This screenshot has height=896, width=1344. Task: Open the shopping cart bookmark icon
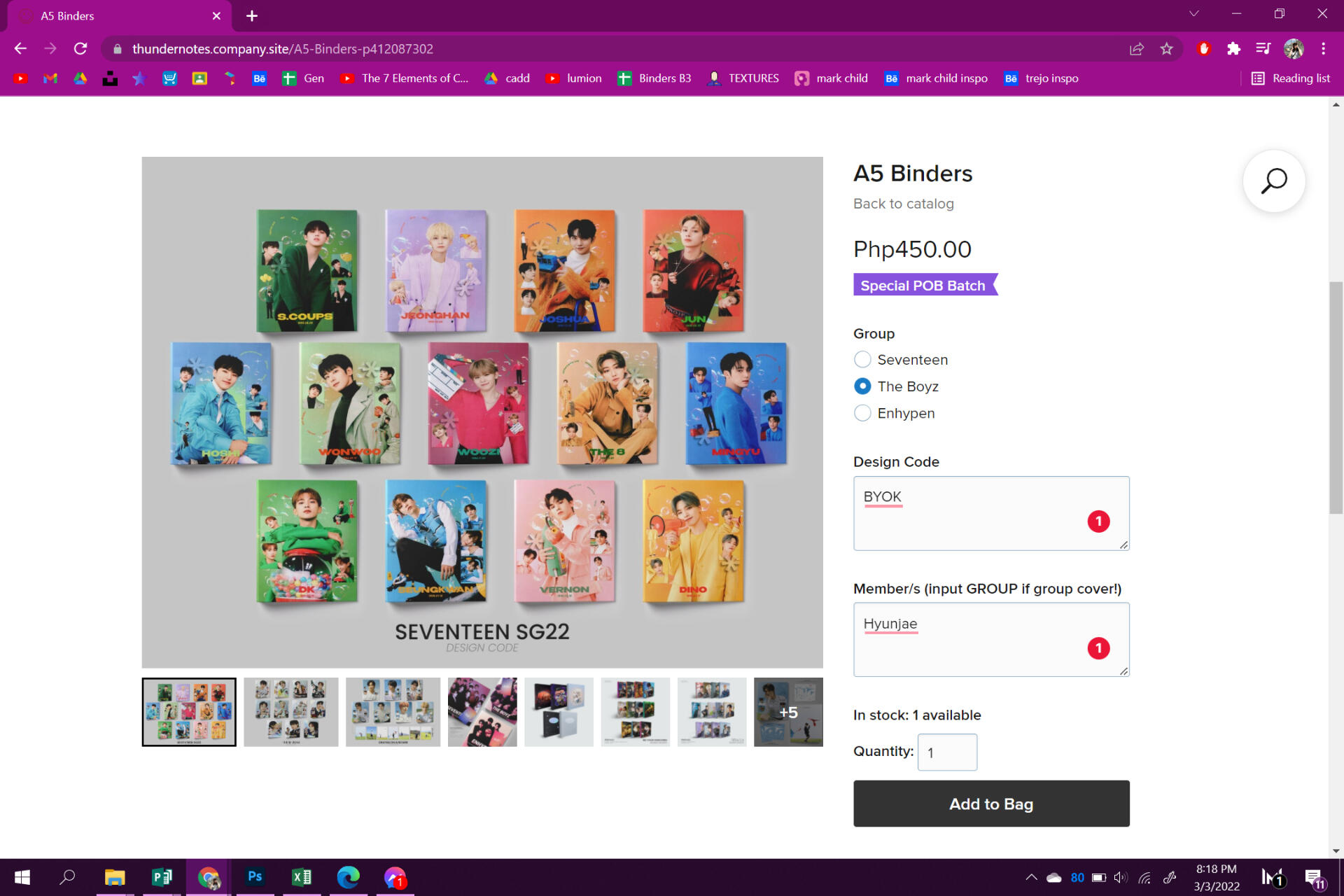tap(169, 78)
